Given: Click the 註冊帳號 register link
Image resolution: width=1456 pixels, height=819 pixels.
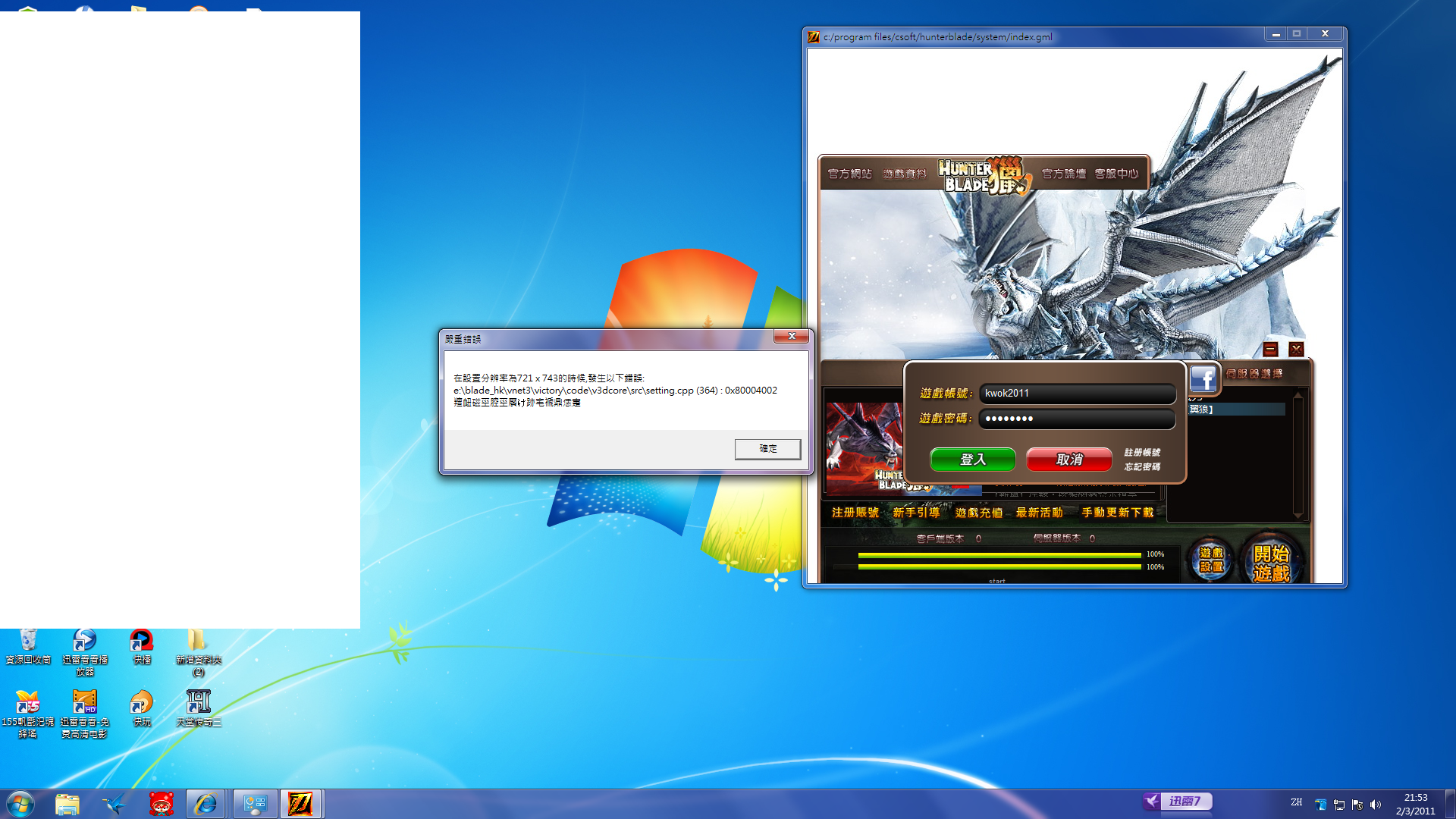Looking at the screenshot, I should click(1142, 453).
